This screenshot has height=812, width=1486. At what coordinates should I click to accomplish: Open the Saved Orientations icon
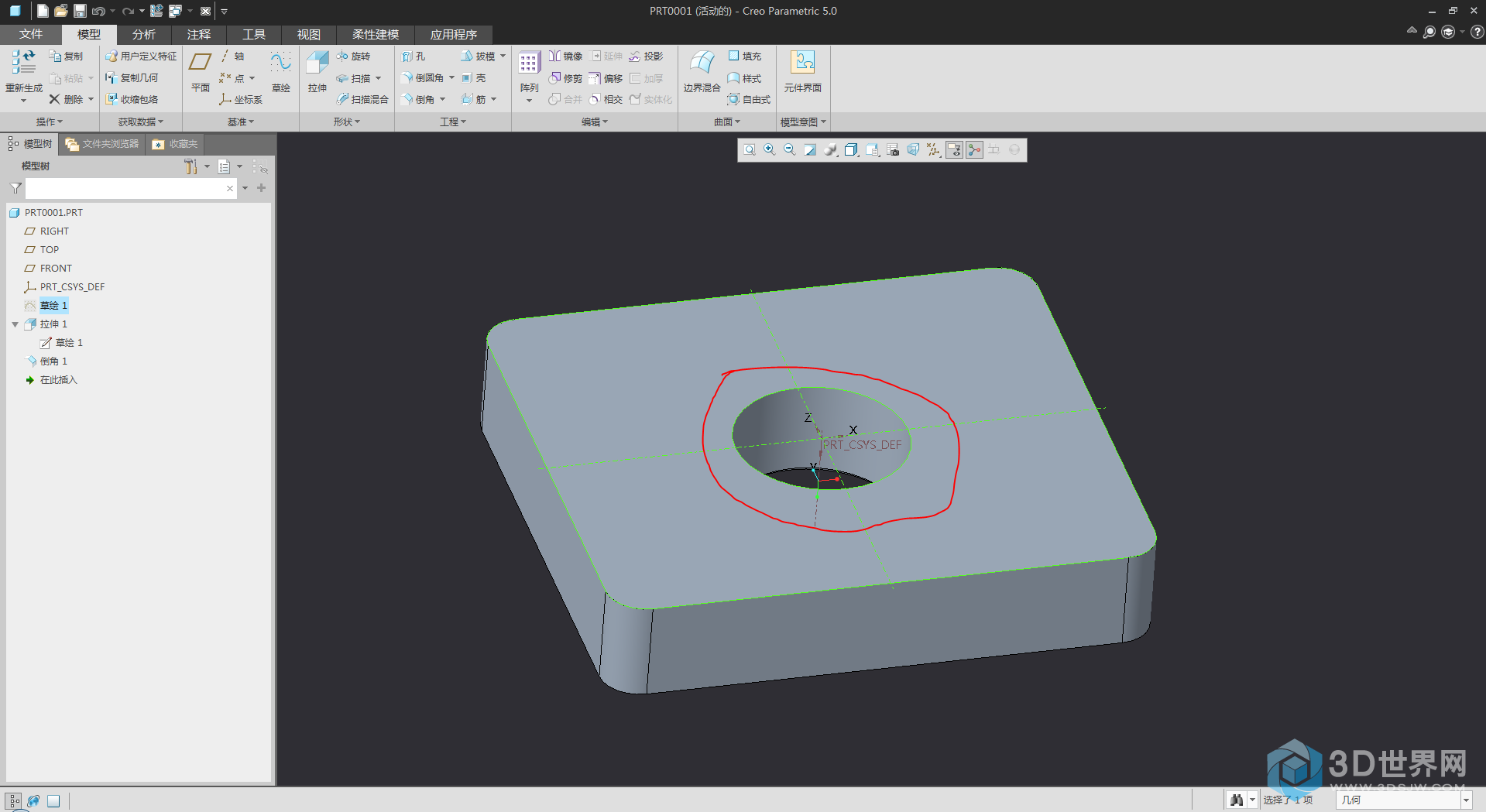[x=873, y=150]
